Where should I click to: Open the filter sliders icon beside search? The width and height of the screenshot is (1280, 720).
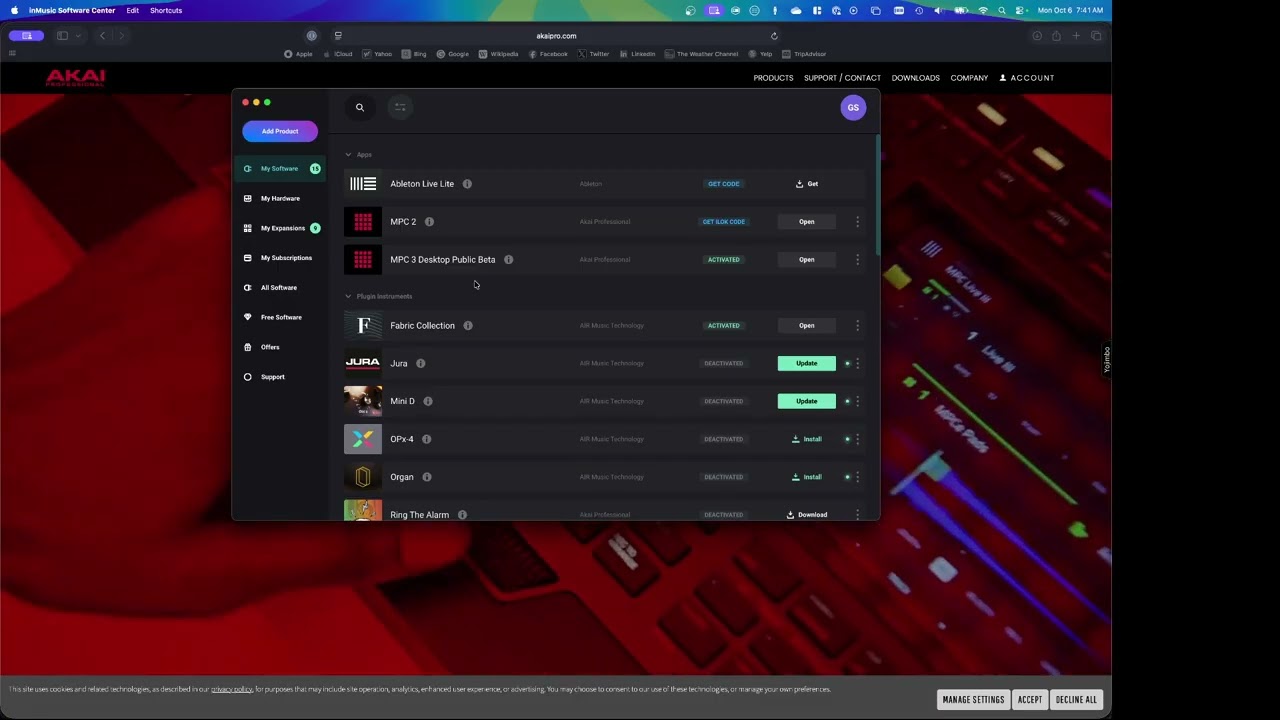[x=400, y=108]
